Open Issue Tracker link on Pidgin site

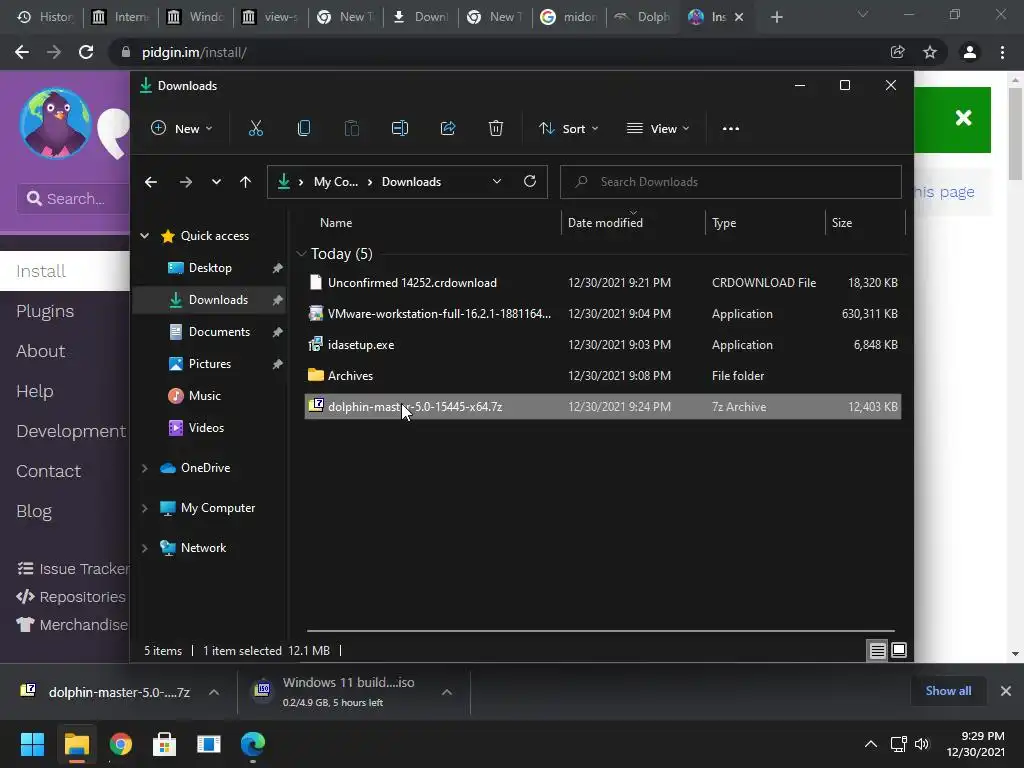tap(73, 569)
